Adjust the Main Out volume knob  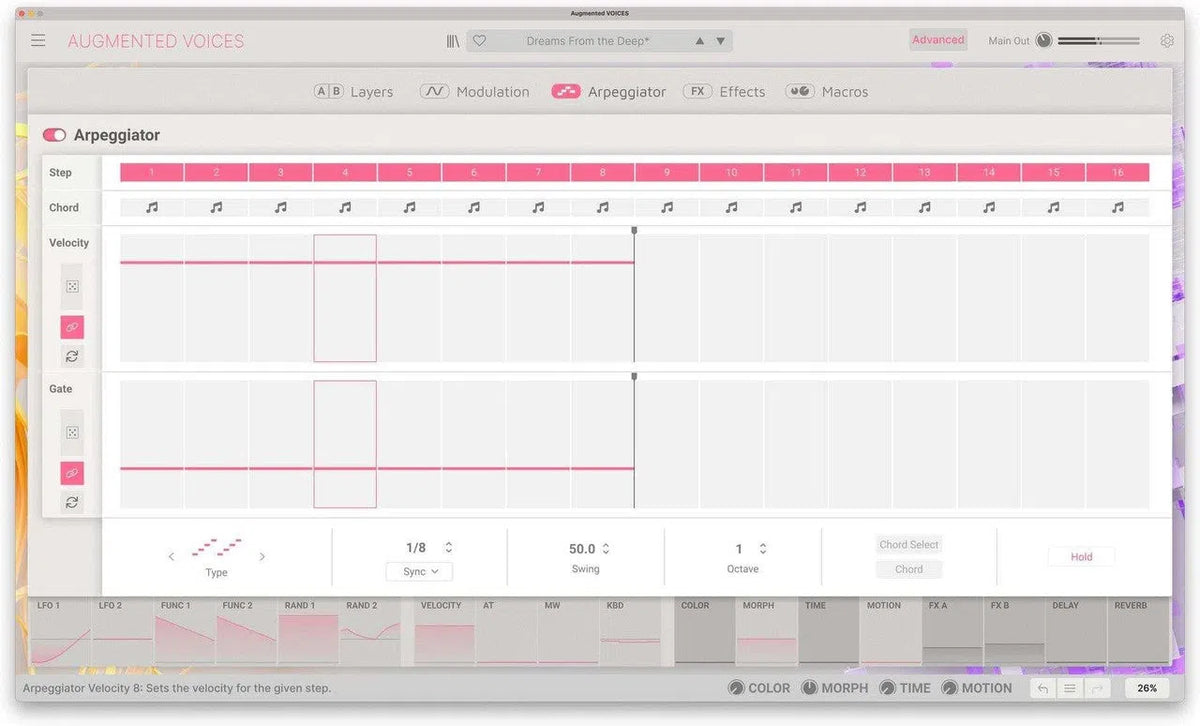tap(1044, 41)
